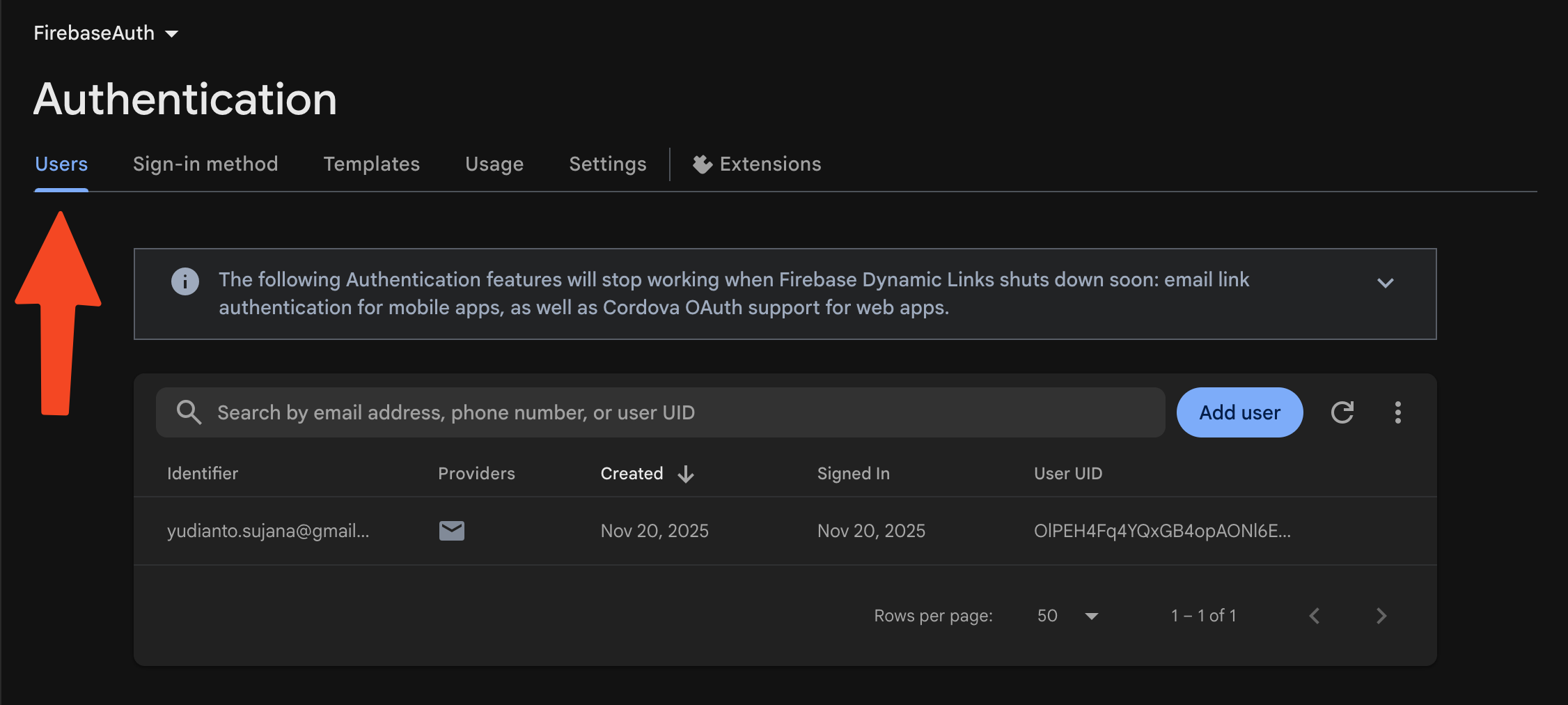Open the Templates tab
Image resolution: width=1568 pixels, height=705 pixels.
coord(371,164)
